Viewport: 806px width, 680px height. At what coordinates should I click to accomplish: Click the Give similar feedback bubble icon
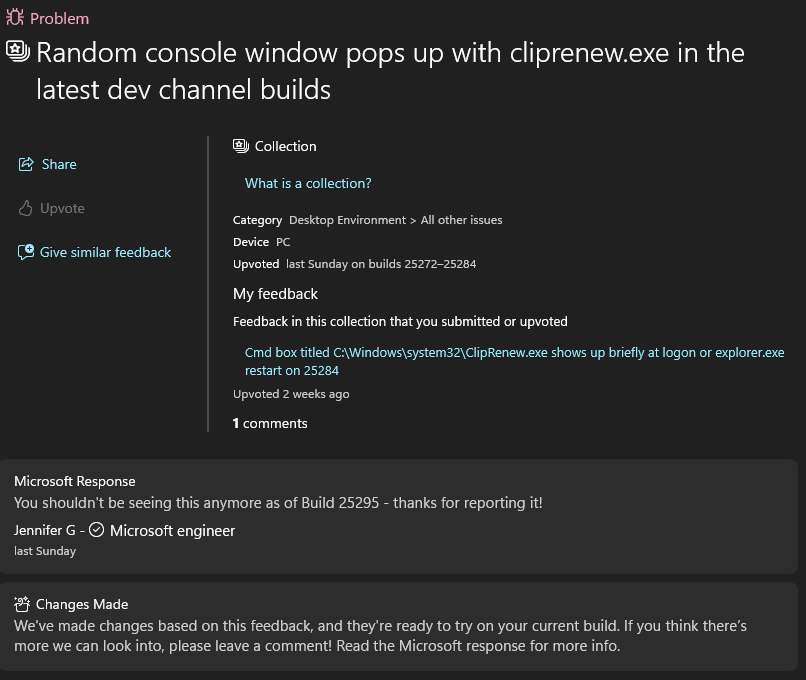pos(26,252)
